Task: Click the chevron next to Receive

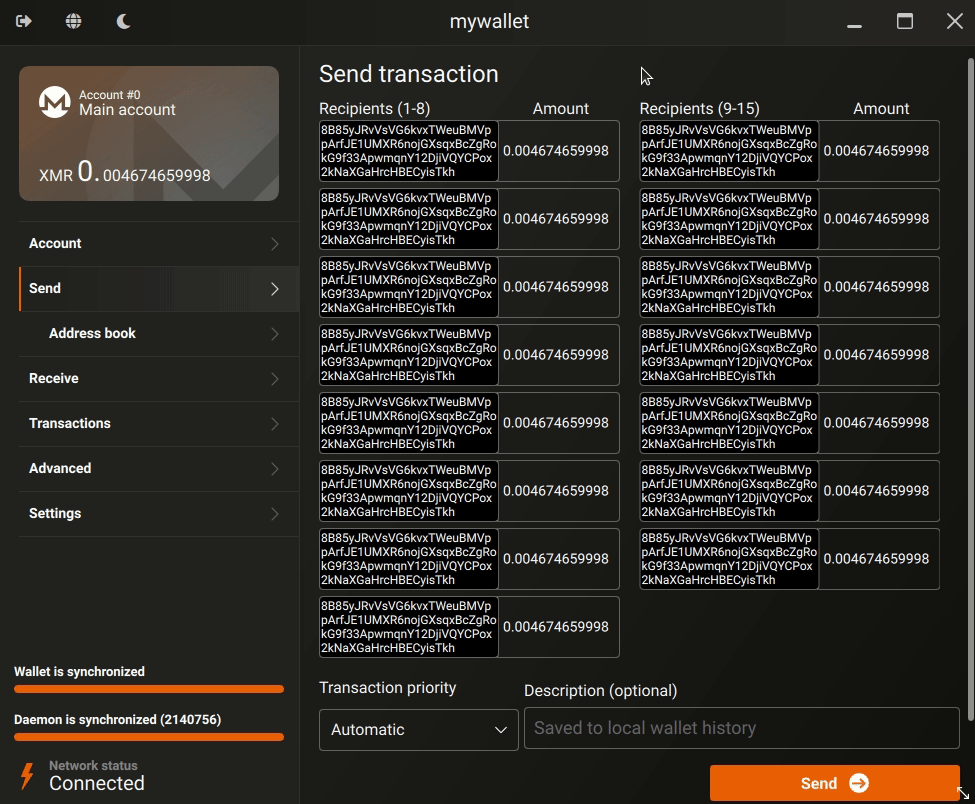Action: pos(275,379)
